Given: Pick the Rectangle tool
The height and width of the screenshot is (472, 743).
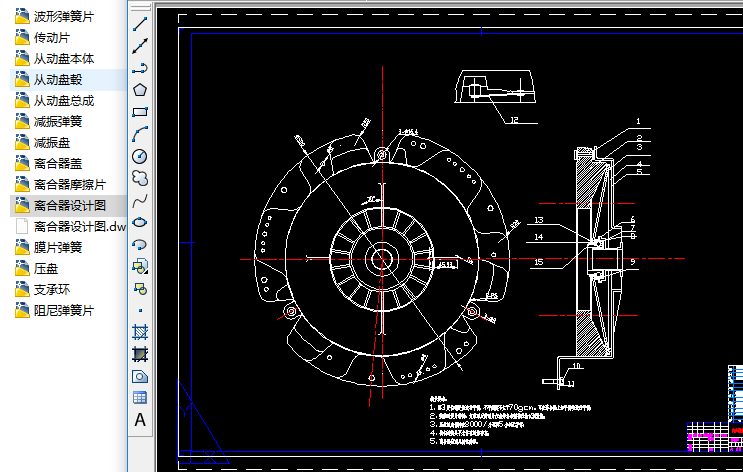Looking at the screenshot, I should (x=140, y=112).
